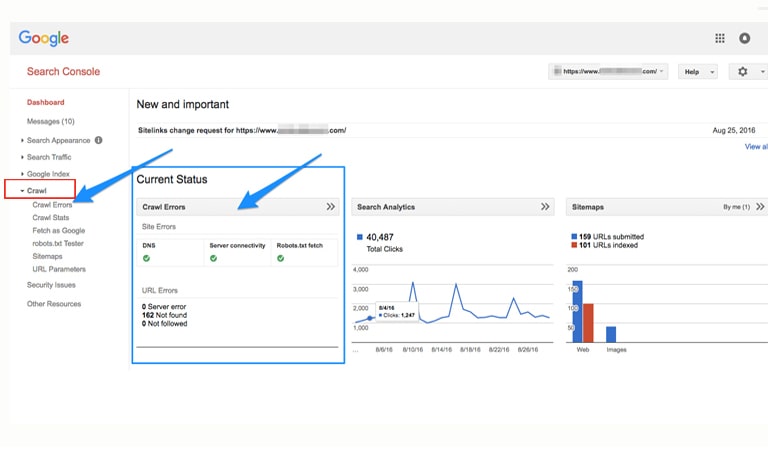Click info icon beside Search Appearance
768x450 pixels.
pos(98,140)
